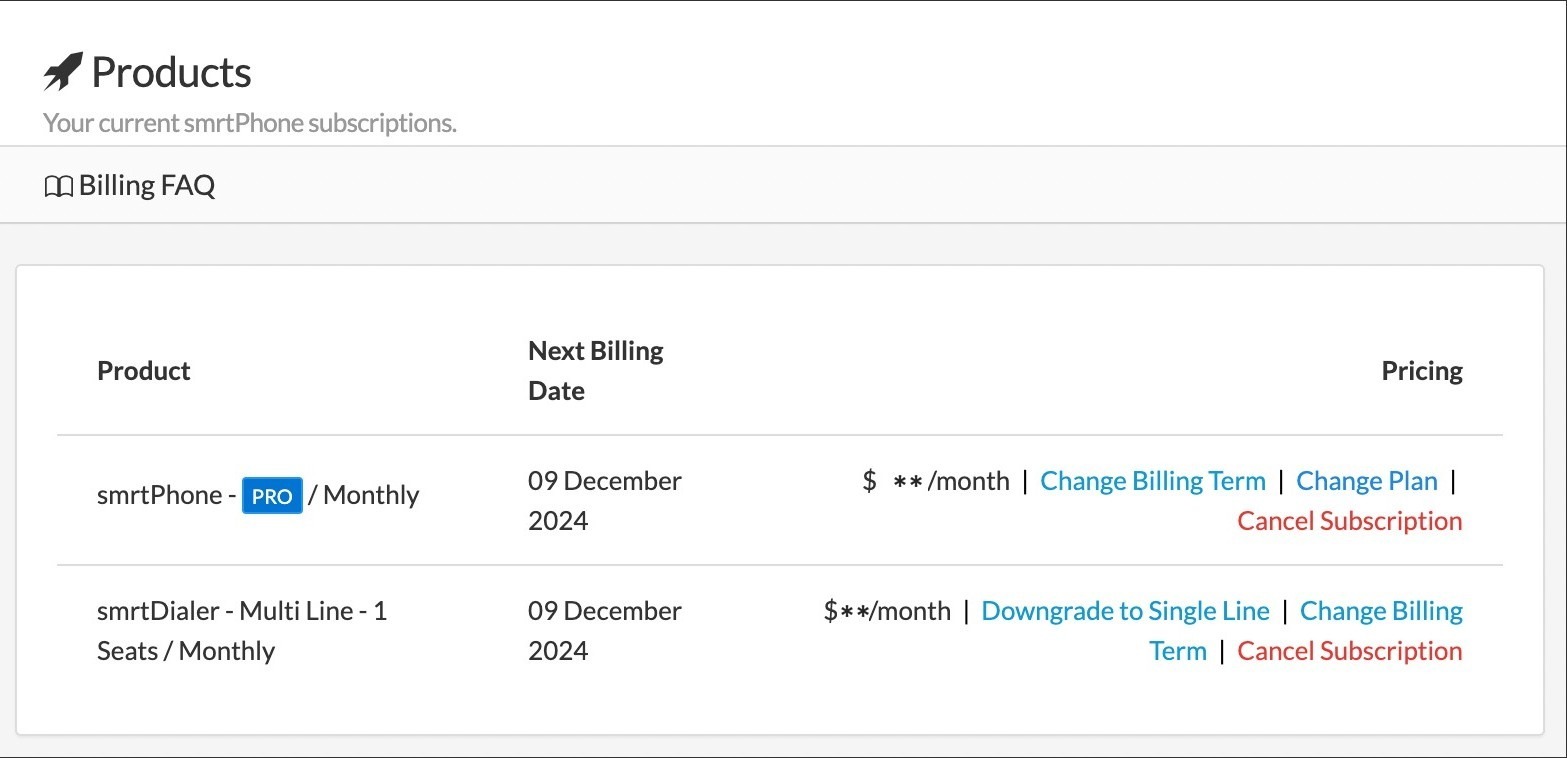Change Billing Term for the smrtDialer subscription

click(x=1380, y=611)
